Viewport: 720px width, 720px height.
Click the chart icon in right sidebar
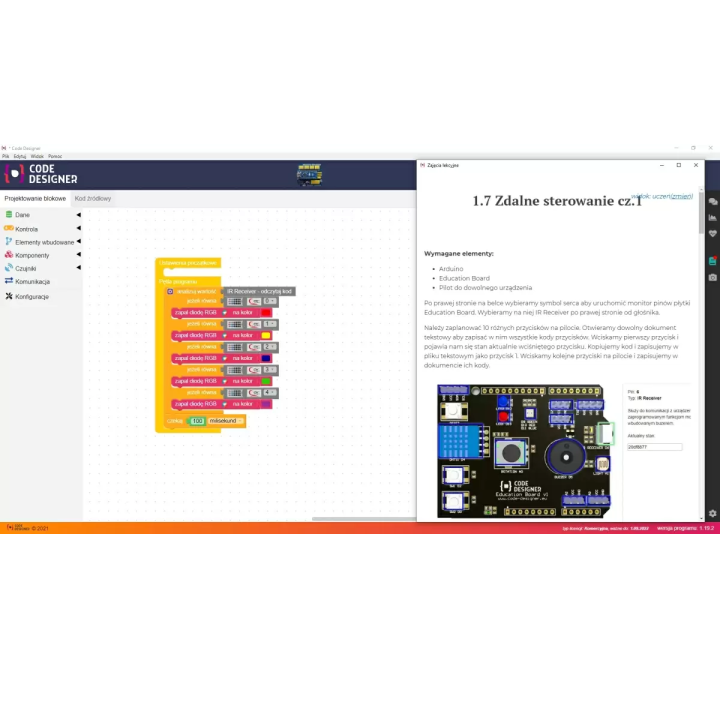pyautogui.click(x=712, y=216)
